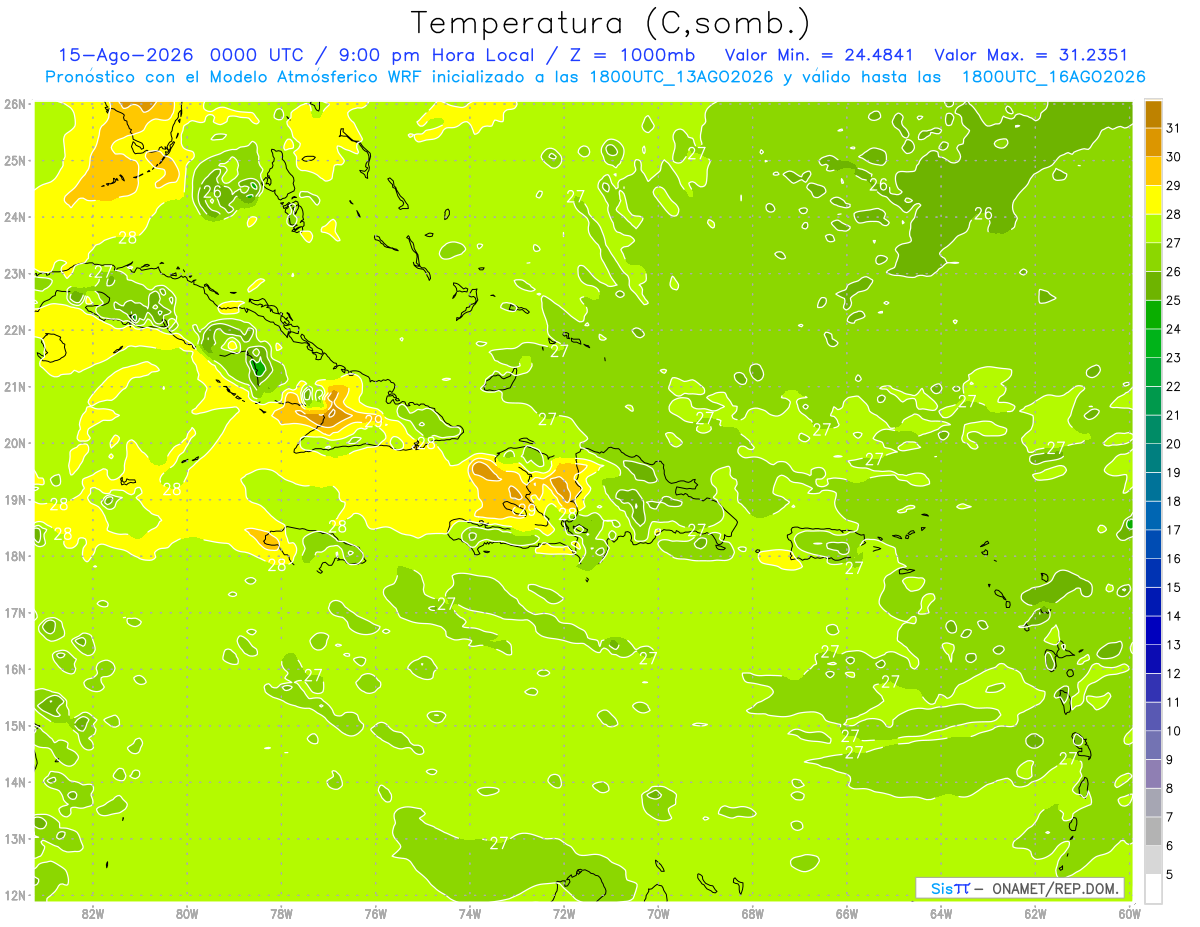Click the "62W" longitude axis label
1200x927 pixels.
click(x=1035, y=913)
